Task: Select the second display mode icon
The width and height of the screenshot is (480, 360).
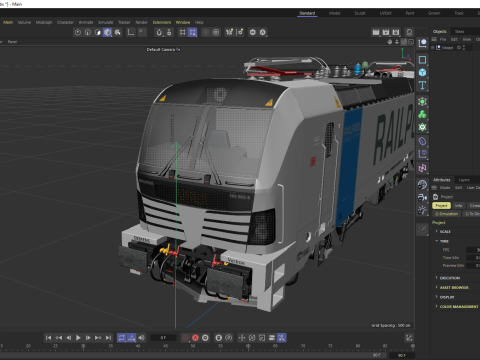Action: tap(88, 32)
